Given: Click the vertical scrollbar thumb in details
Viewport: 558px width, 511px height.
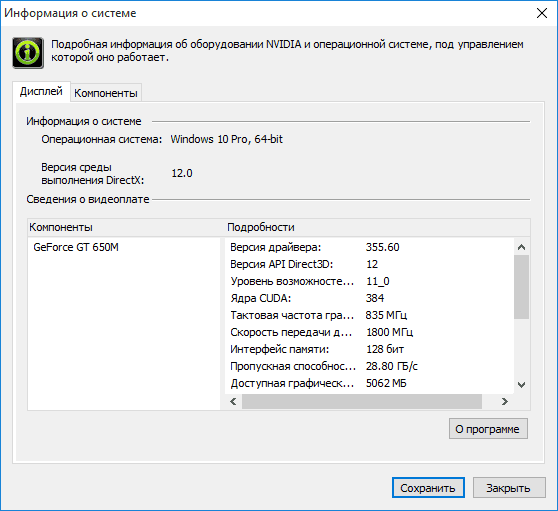Looking at the screenshot, I should click(x=521, y=287).
